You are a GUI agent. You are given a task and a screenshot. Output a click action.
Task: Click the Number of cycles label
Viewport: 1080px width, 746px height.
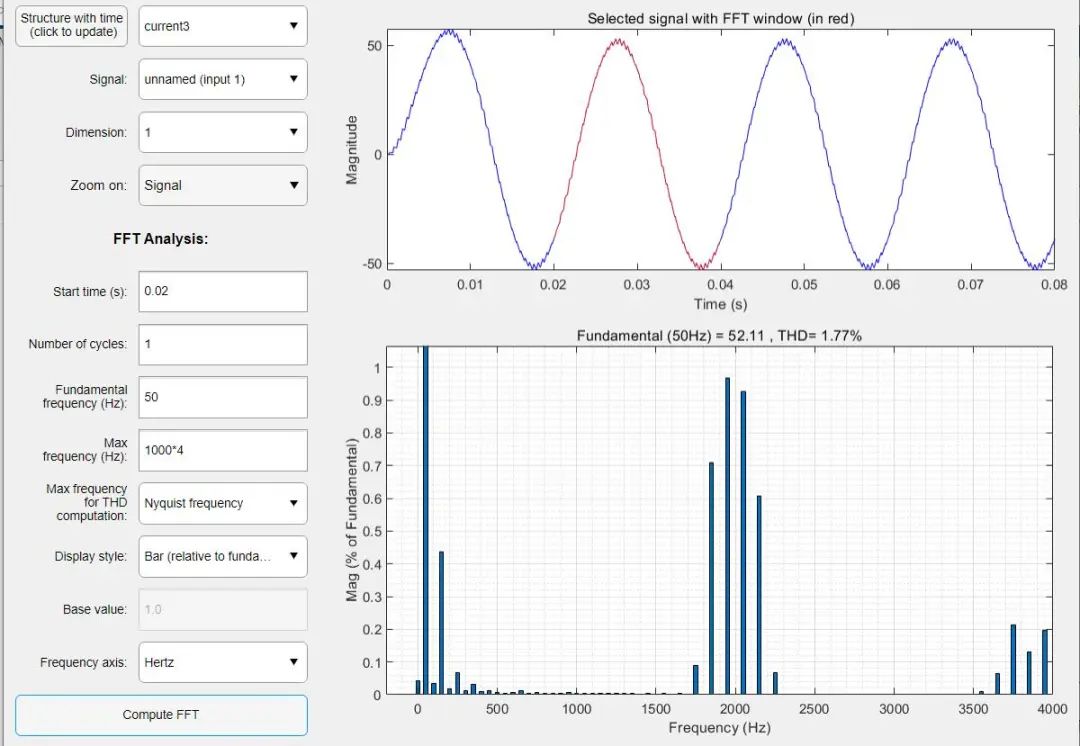click(x=77, y=344)
